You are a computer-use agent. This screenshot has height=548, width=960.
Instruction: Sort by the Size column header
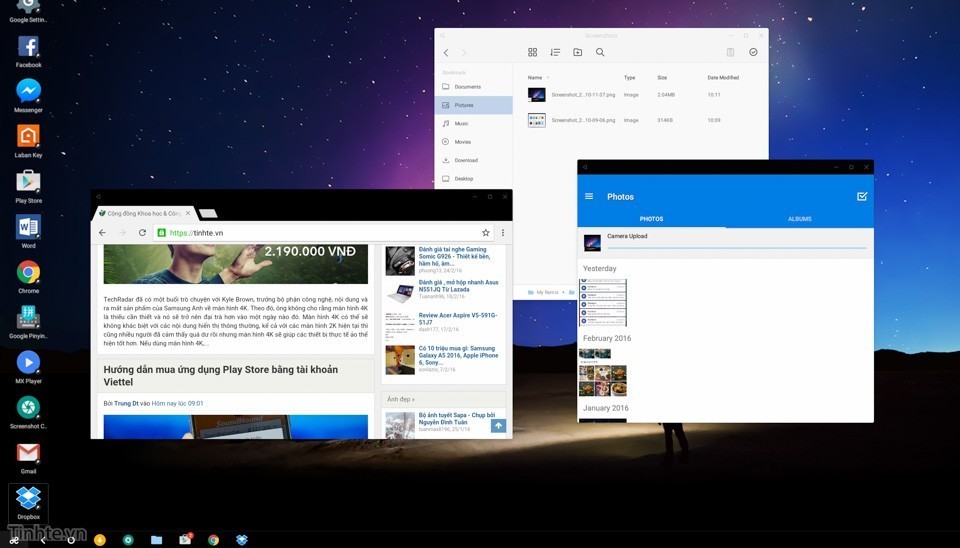(x=662, y=78)
